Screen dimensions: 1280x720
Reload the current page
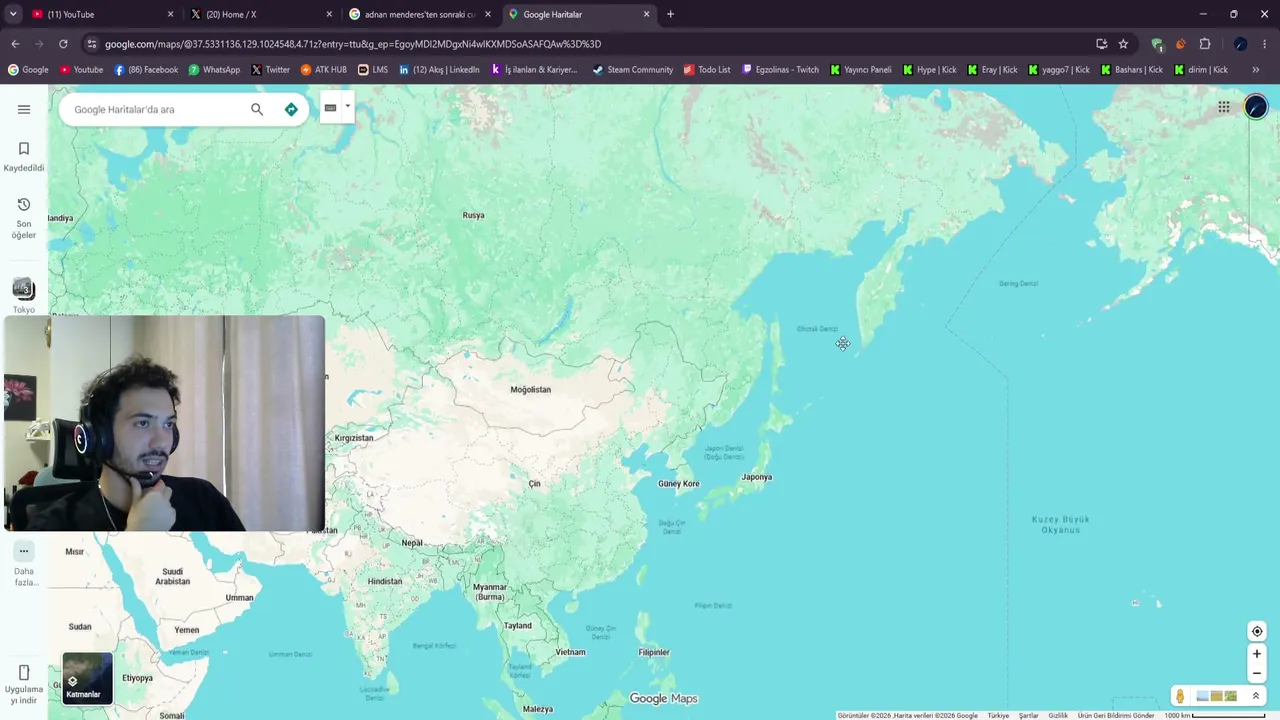pos(63,44)
